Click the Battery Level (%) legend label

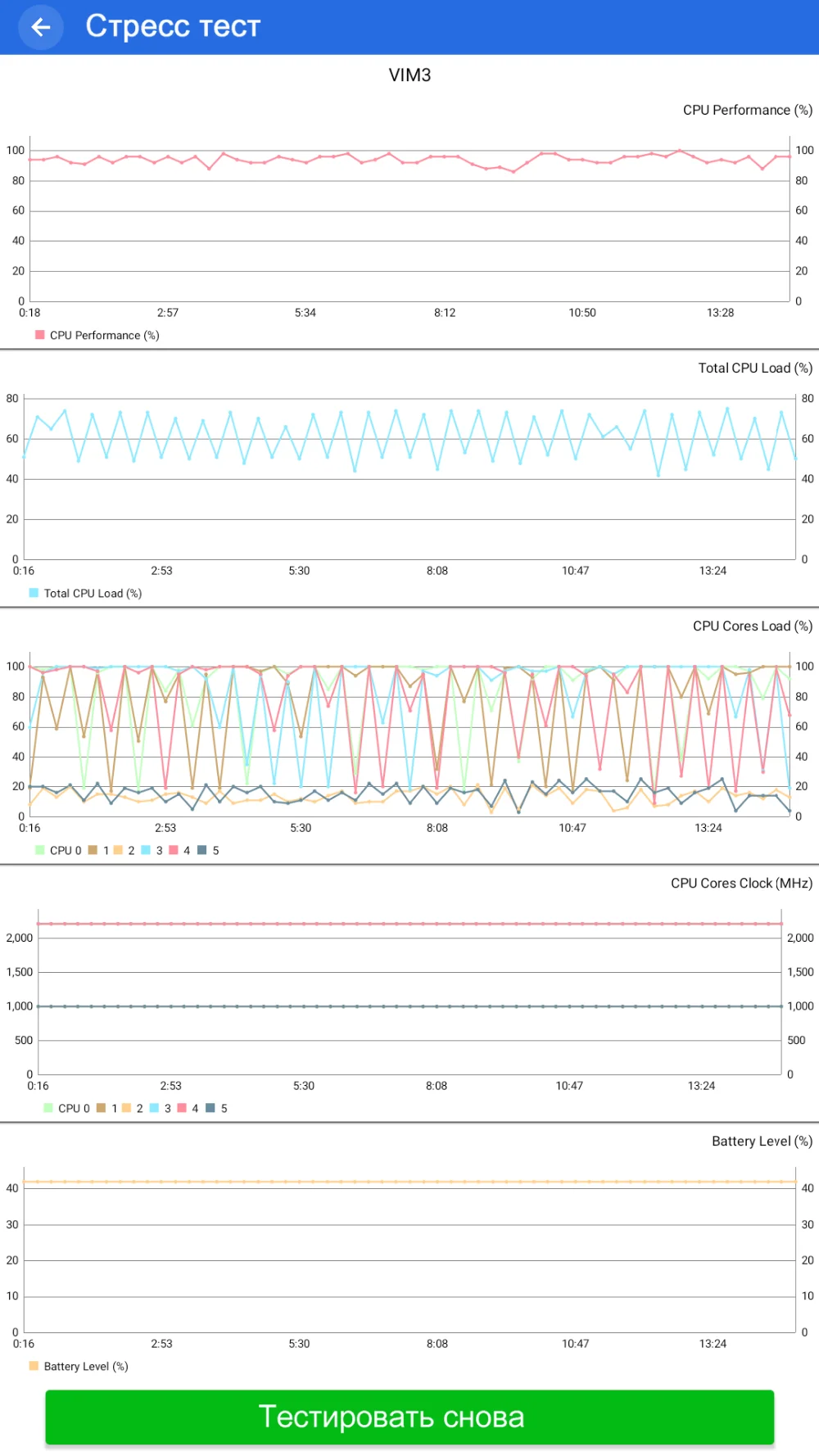point(86,1367)
